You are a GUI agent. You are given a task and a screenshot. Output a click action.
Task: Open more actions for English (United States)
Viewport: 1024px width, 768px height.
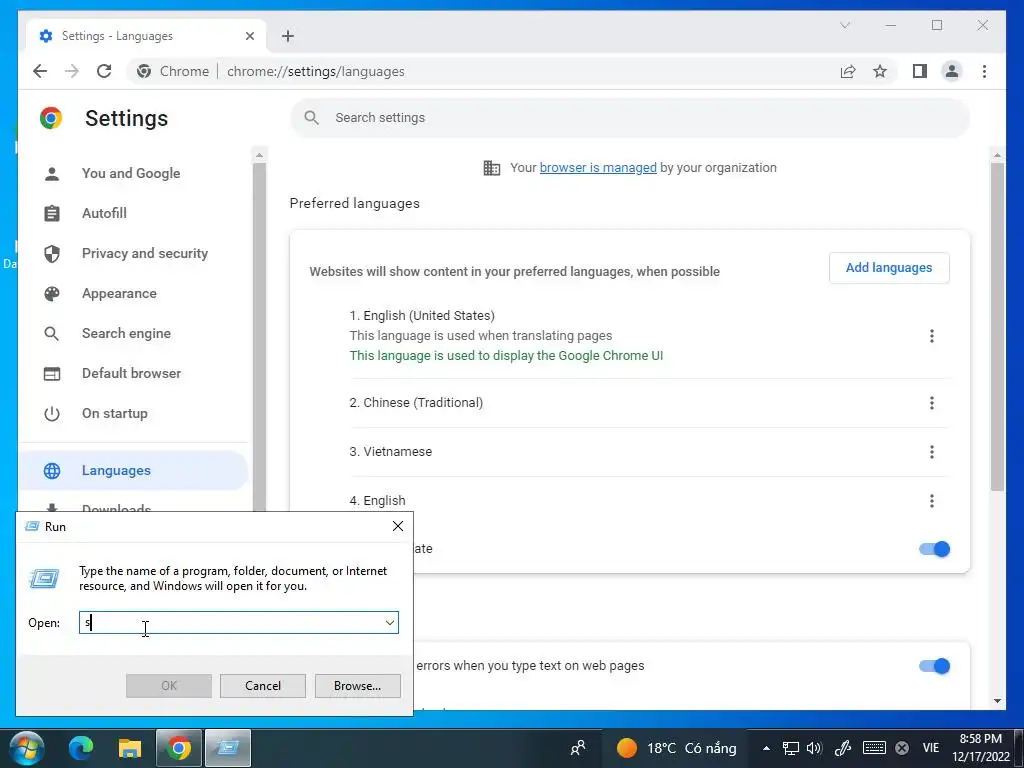coord(931,336)
